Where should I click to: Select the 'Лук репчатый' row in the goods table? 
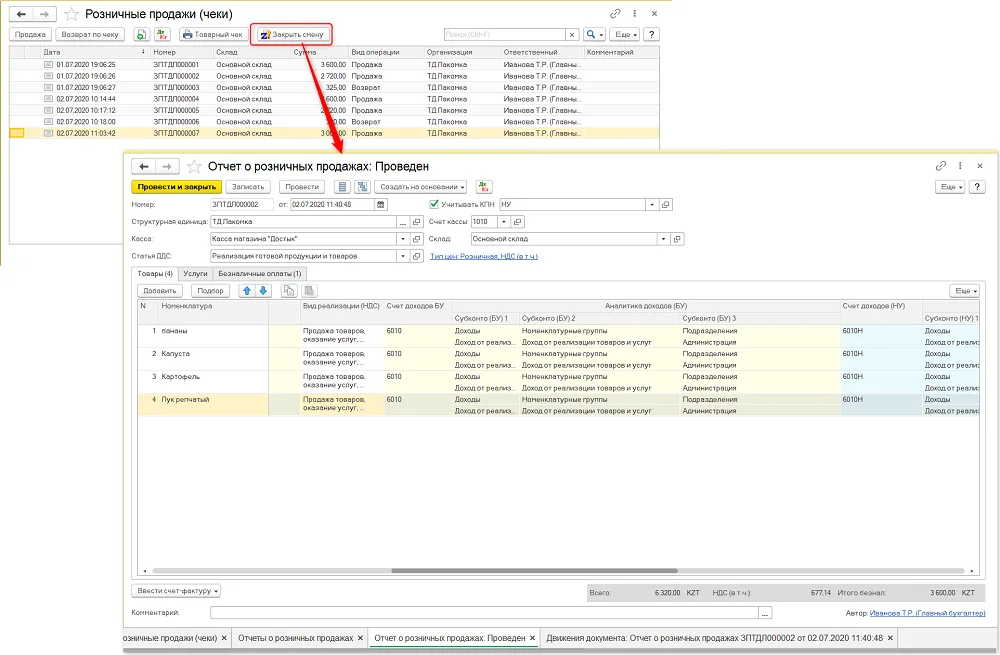[x=558, y=405]
